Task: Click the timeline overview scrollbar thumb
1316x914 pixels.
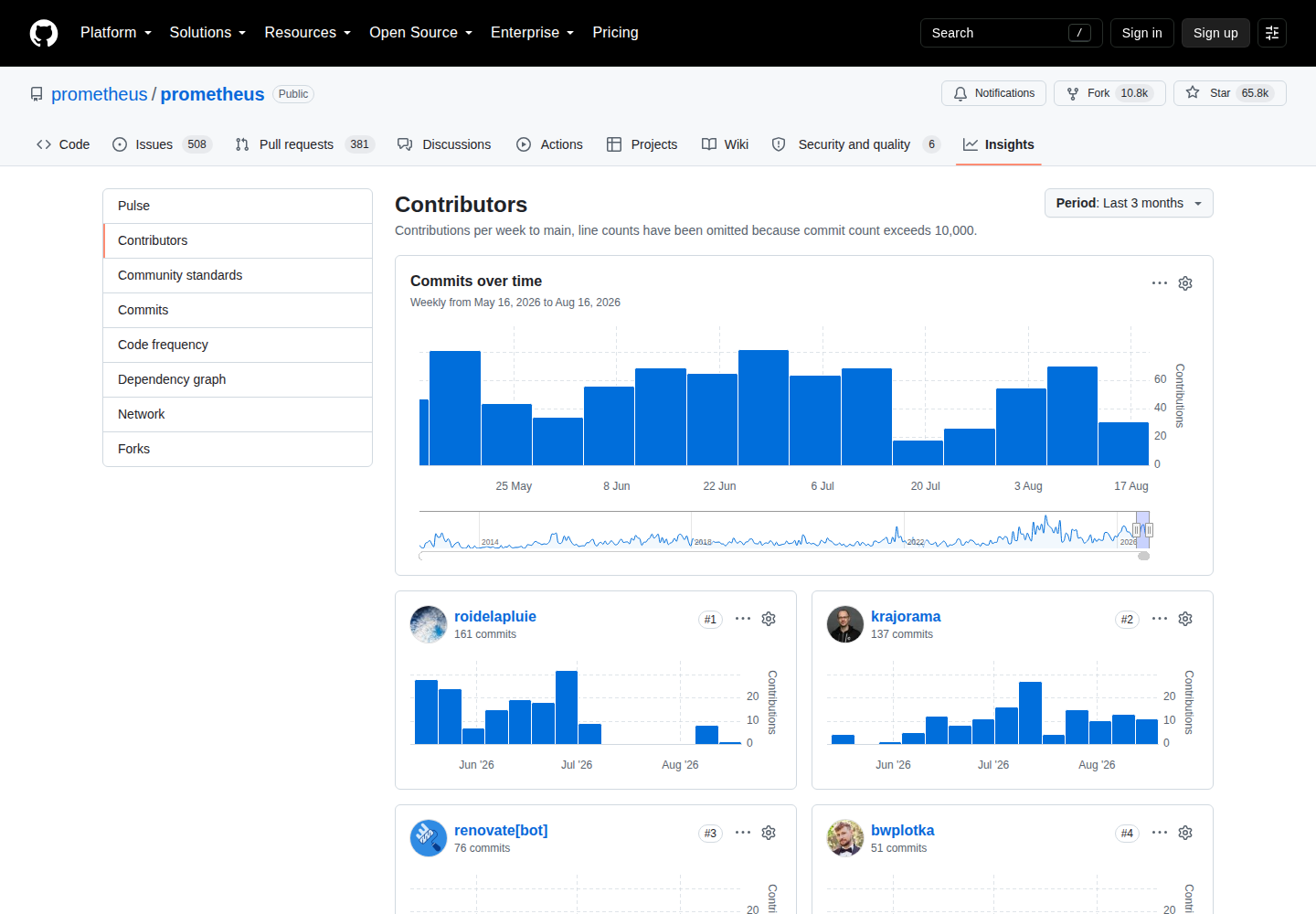Action: tap(1143, 556)
